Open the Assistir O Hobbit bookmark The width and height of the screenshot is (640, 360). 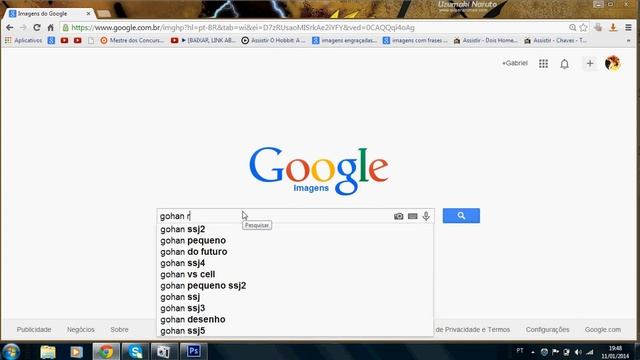click(x=273, y=40)
